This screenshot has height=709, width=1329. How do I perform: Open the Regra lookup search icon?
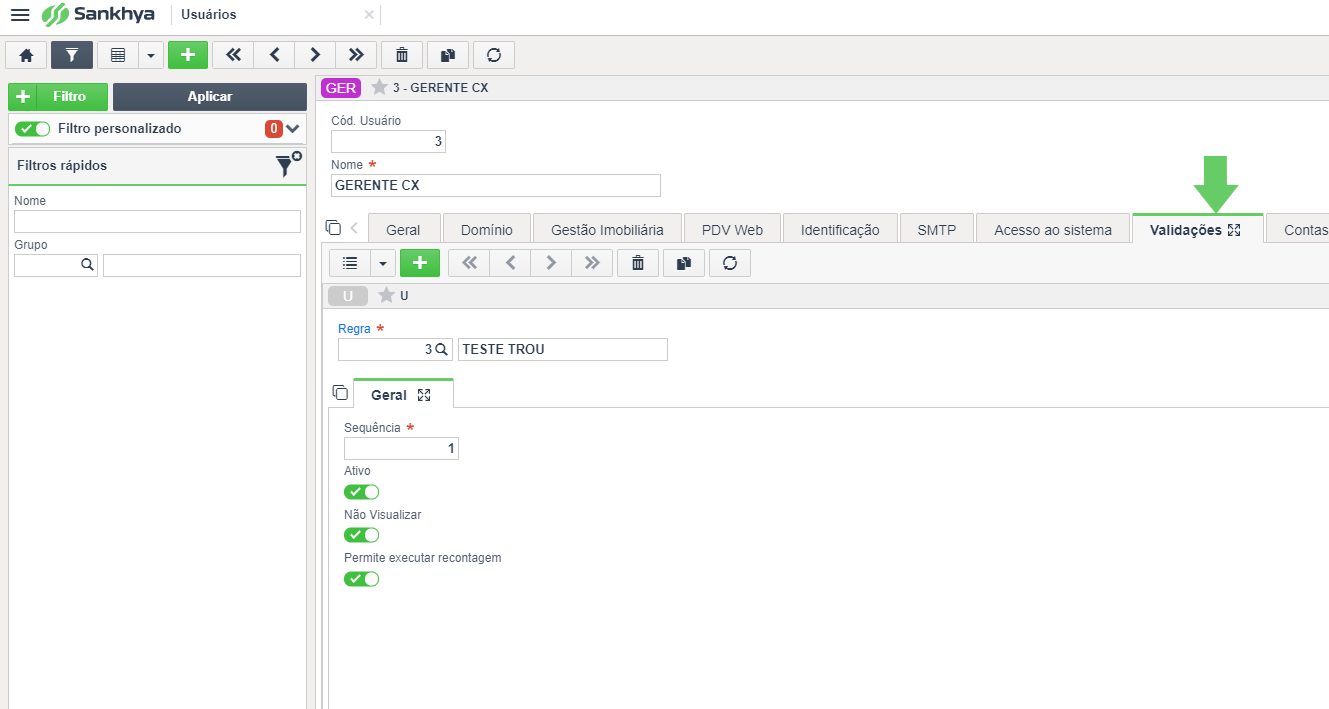pyautogui.click(x=441, y=349)
